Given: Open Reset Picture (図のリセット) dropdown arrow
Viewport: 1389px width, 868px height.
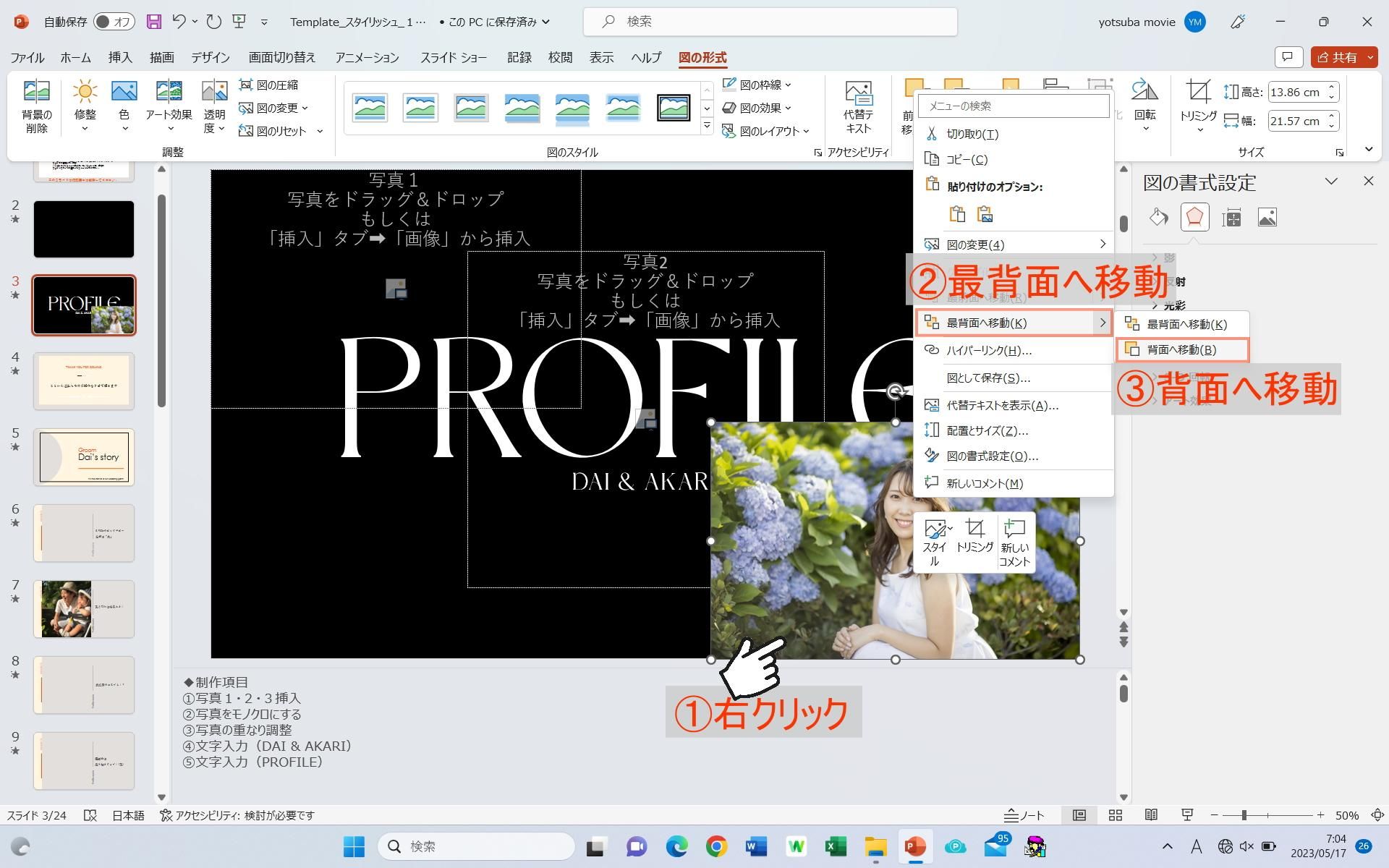Looking at the screenshot, I should tap(320, 131).
